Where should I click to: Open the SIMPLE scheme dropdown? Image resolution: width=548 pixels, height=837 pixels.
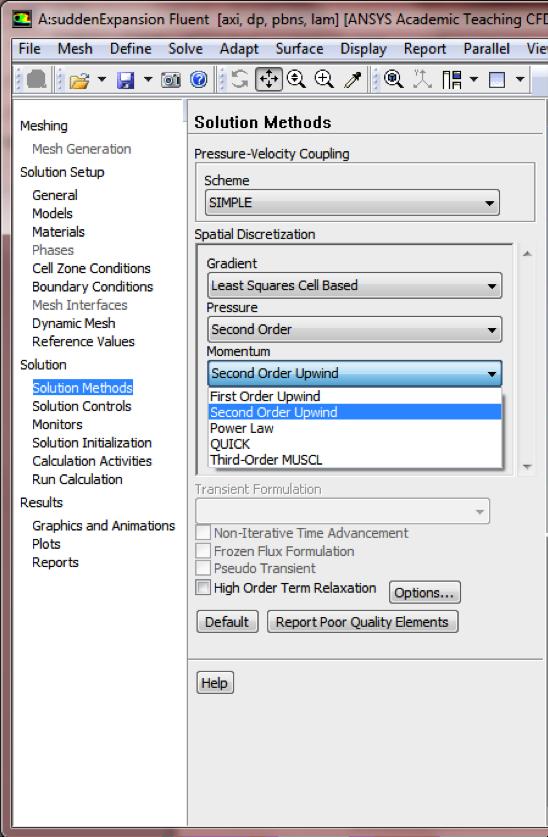coord(352,203)
